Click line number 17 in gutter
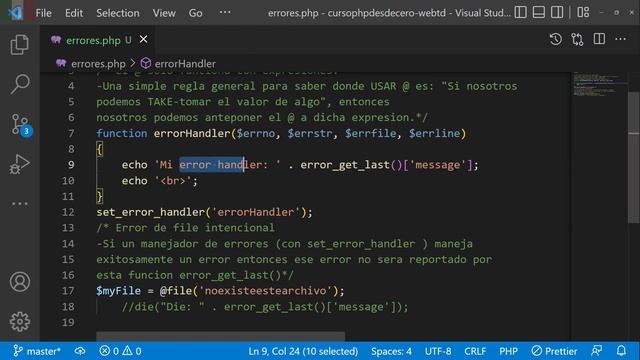This screenshot has height=360, width=640. [x=68, y=291]
